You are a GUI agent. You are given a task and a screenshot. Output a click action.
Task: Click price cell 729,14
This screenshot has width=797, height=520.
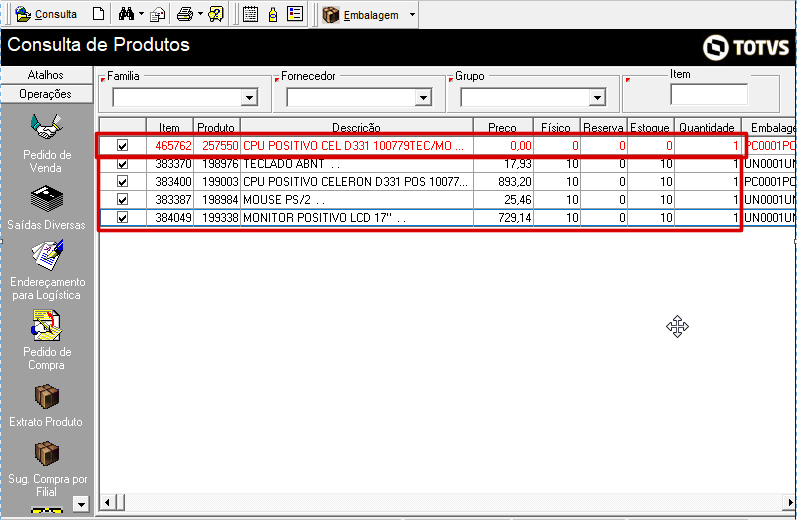[x=515, y=218]
